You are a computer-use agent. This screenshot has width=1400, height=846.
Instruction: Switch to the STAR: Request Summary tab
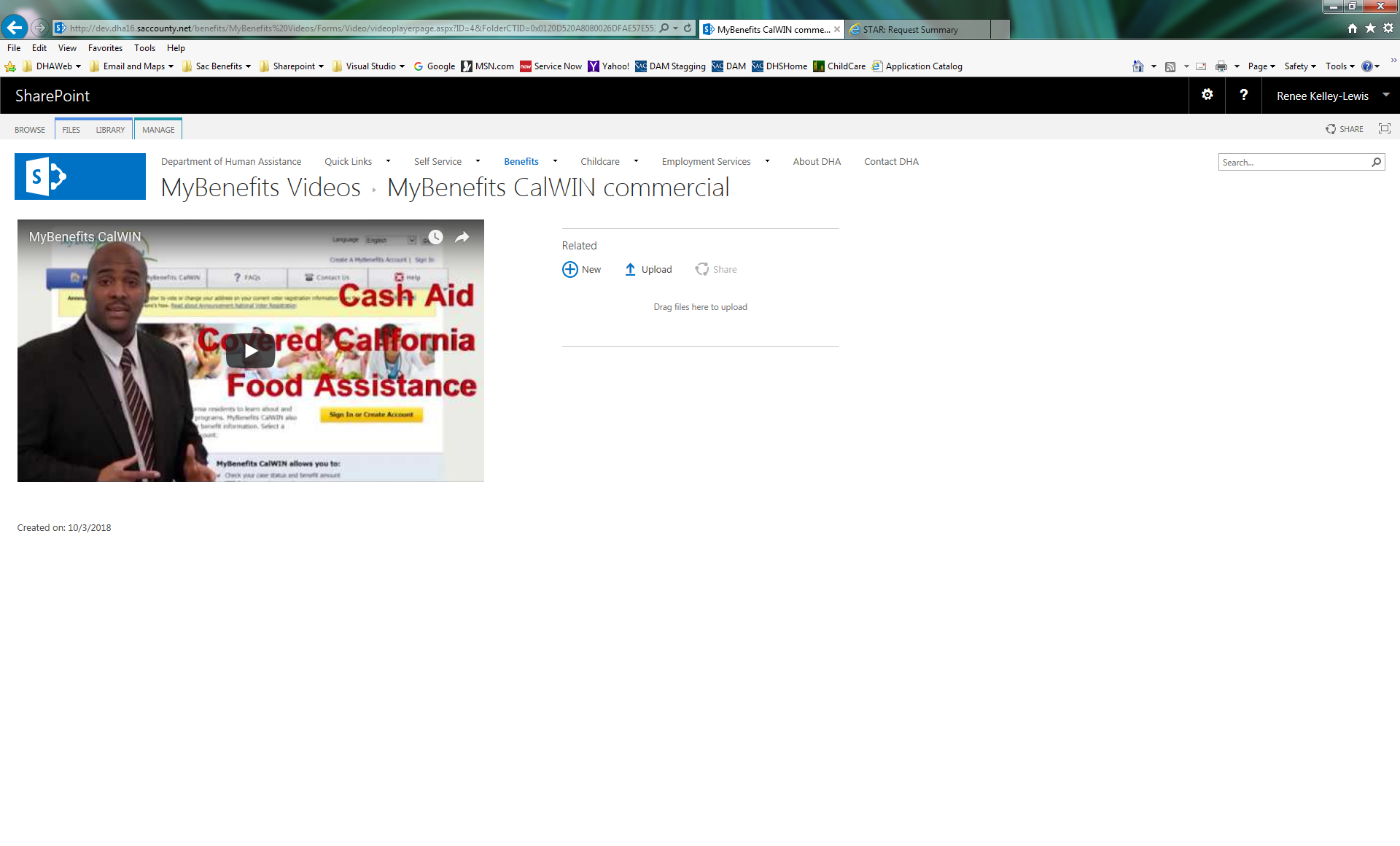click(918, 29)
